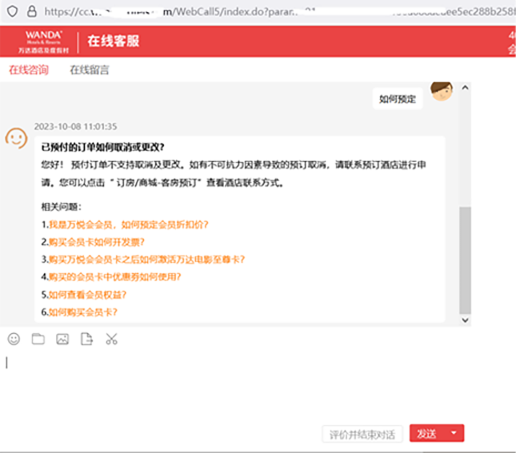516x453 pixels.
Task: Click the chat scrollbar up arrow
Action: (465, 88)
